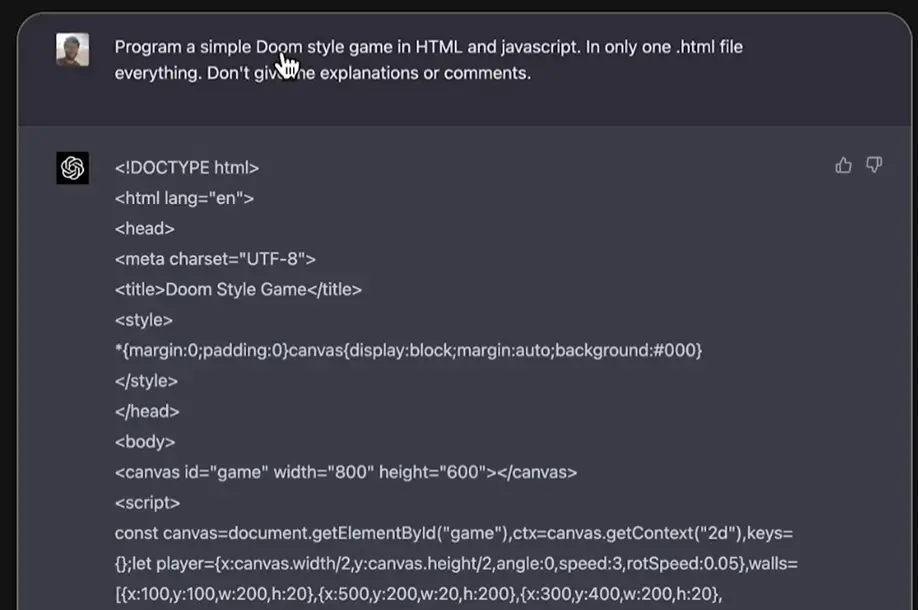Click the meta charset UTF-8 line
The height and width of the screenshot is (610, 918).
pyautogui.click(x=215, y=259)
